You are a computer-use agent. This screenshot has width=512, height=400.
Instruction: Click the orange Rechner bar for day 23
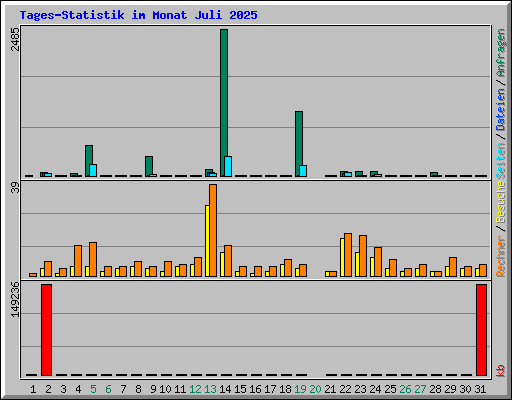tap(363, 256)
